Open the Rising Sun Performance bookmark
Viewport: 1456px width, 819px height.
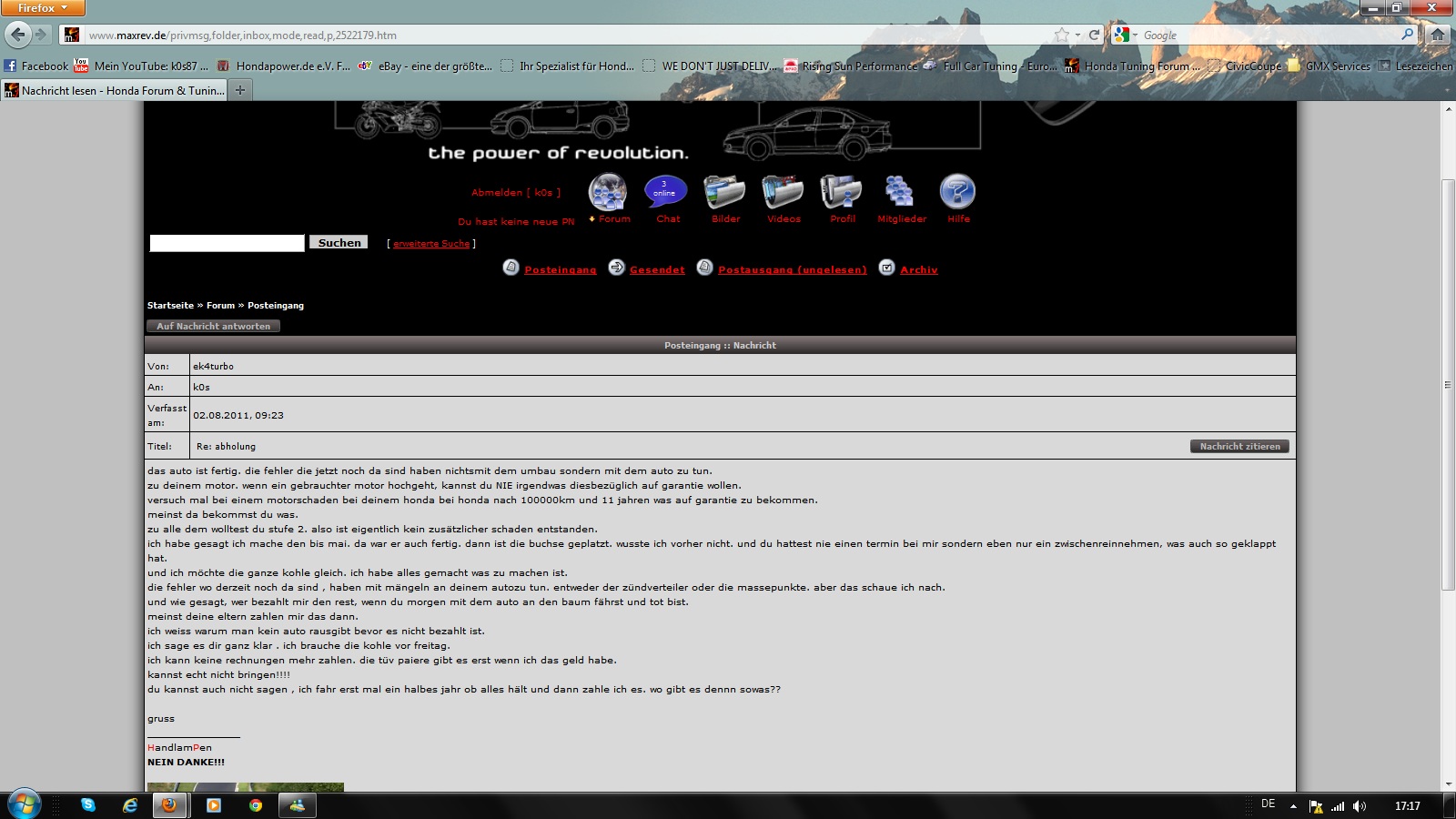851,66
